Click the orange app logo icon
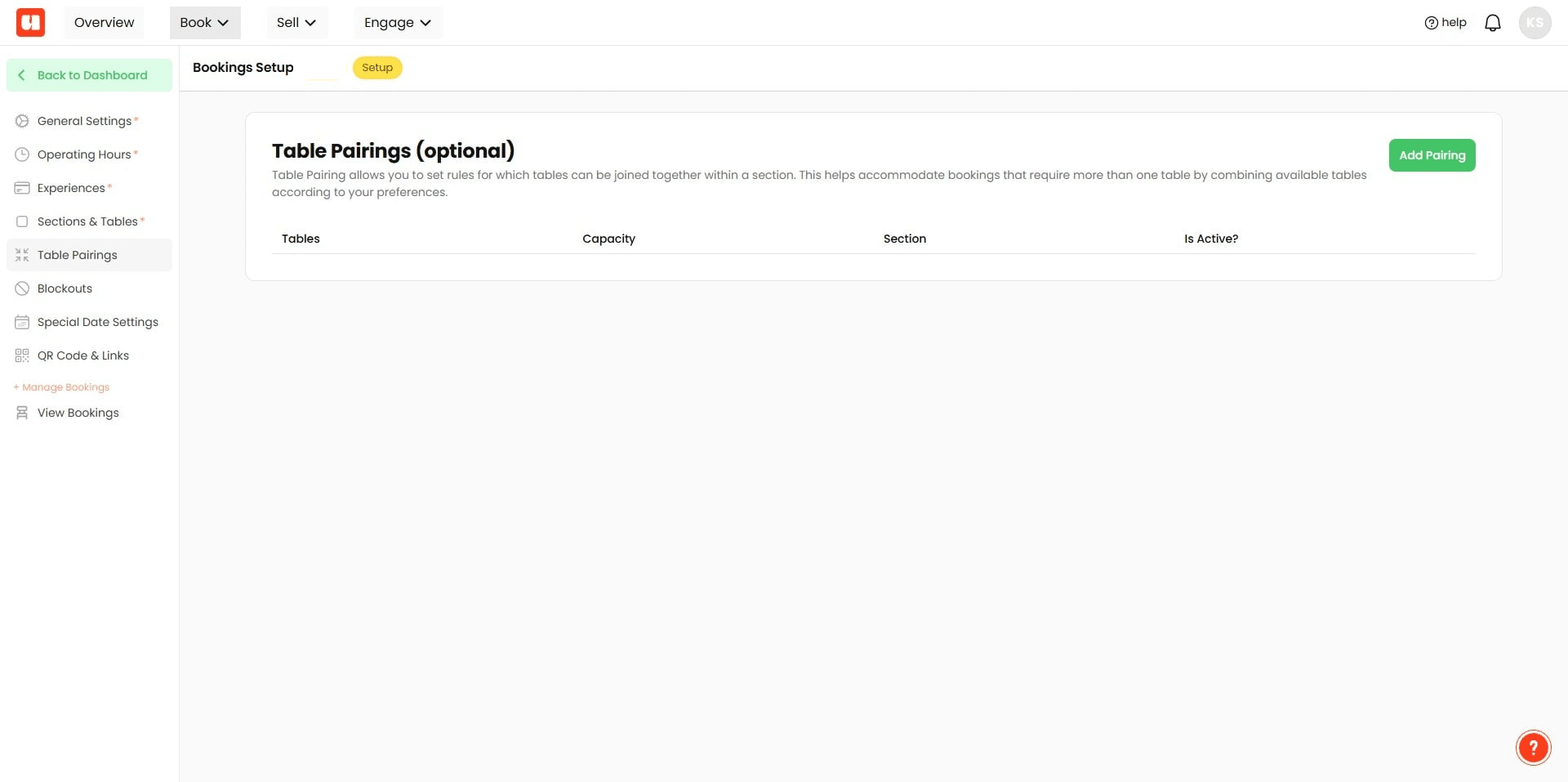Image resolution: width=1568 pixels, height=782 pixels. (31, 22)
